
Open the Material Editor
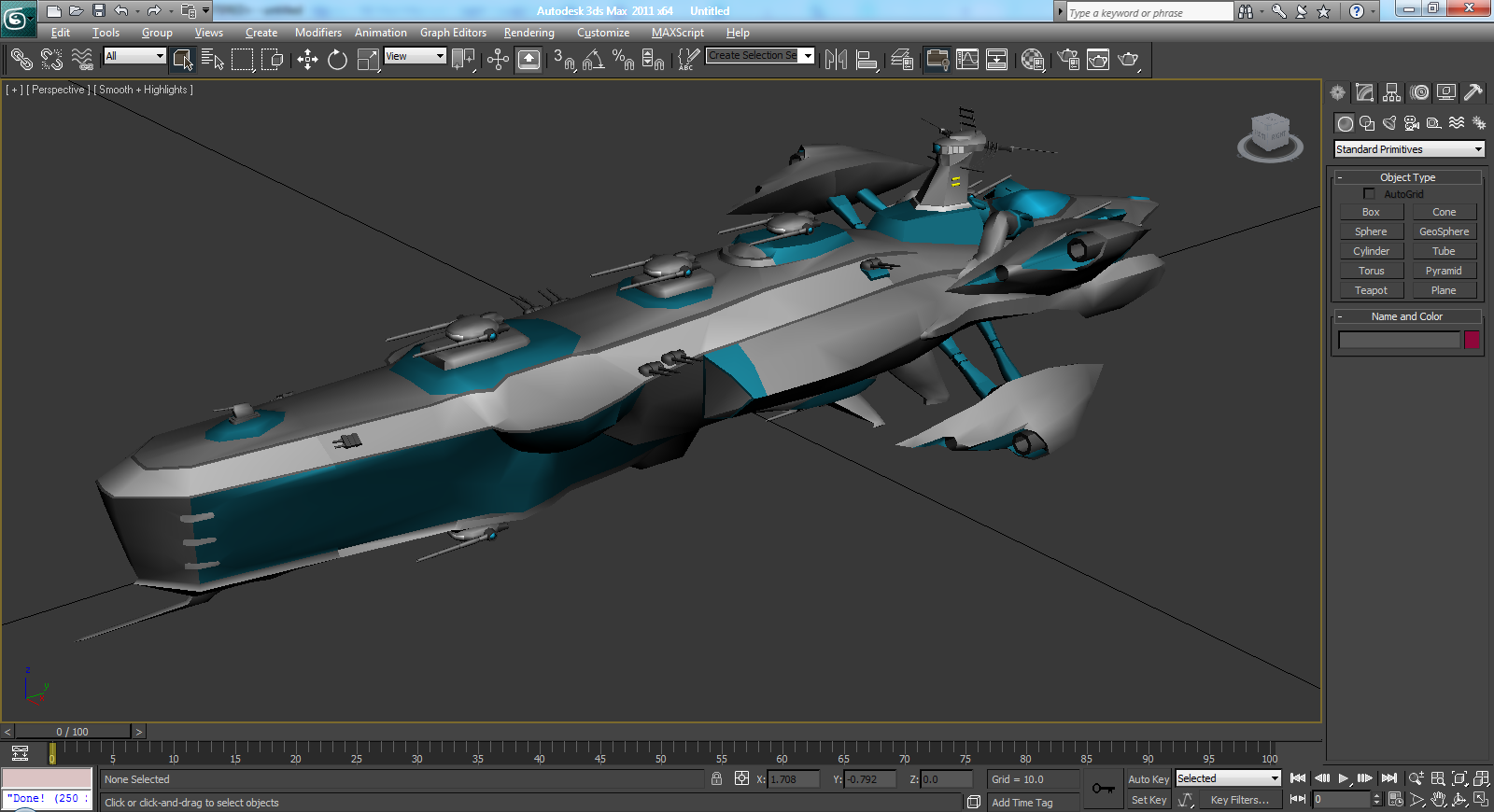click(x=1032, y=60)
